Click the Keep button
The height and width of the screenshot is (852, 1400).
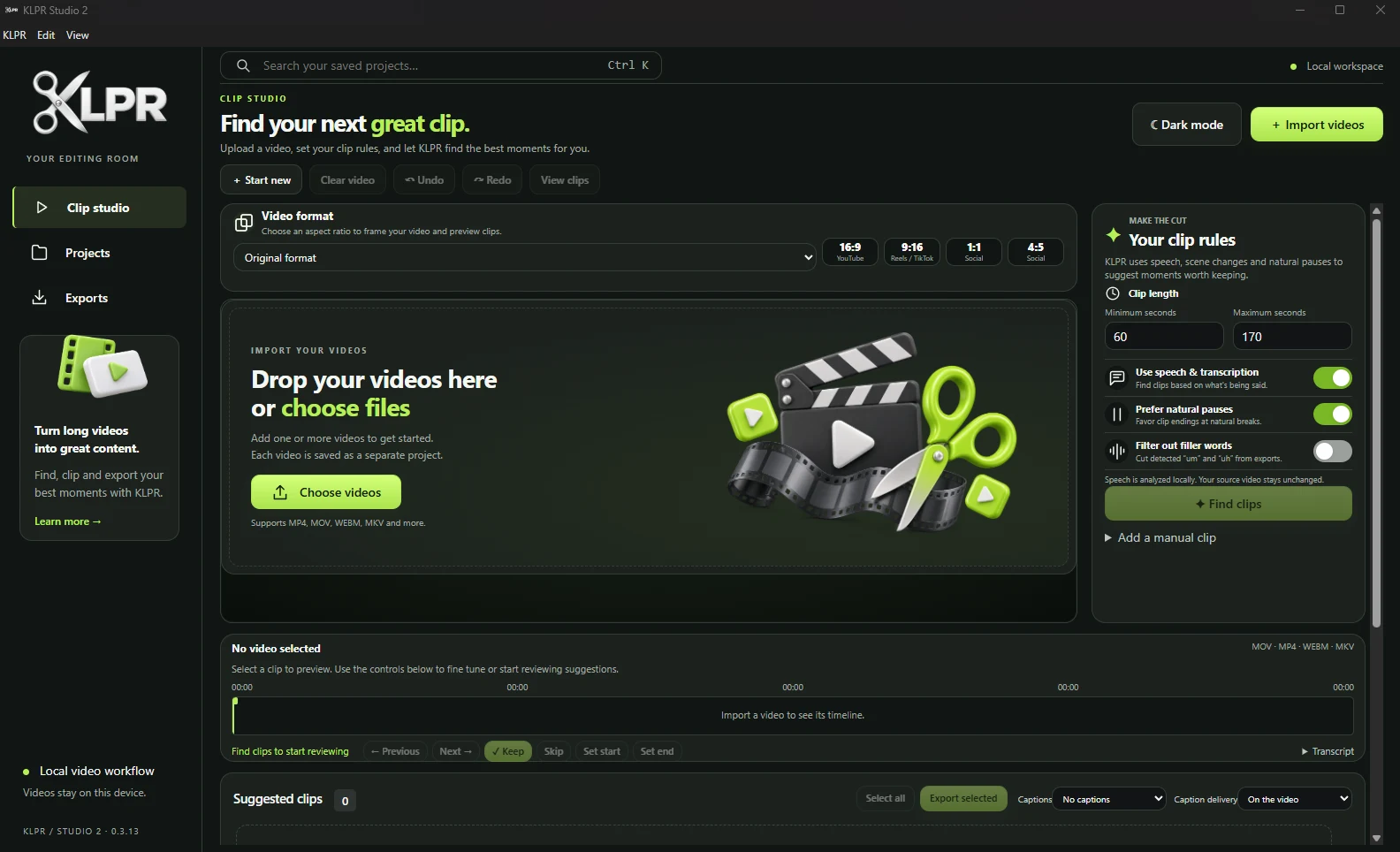click(x=508, y=751)
